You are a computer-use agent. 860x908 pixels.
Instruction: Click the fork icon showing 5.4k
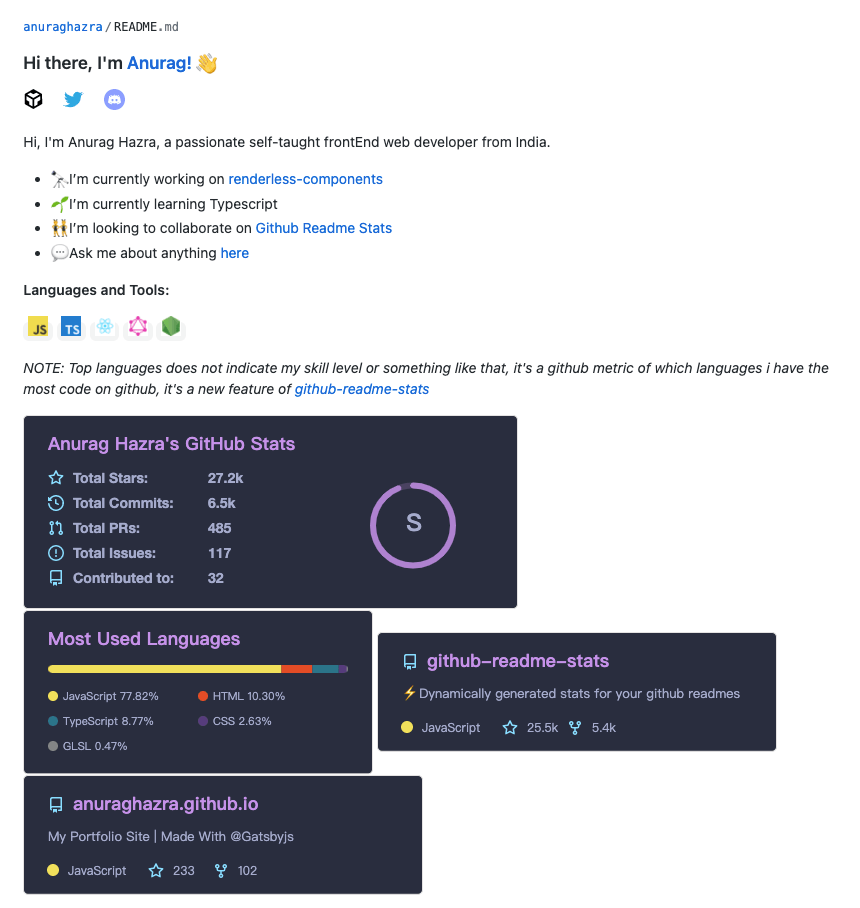pos(575,728)
